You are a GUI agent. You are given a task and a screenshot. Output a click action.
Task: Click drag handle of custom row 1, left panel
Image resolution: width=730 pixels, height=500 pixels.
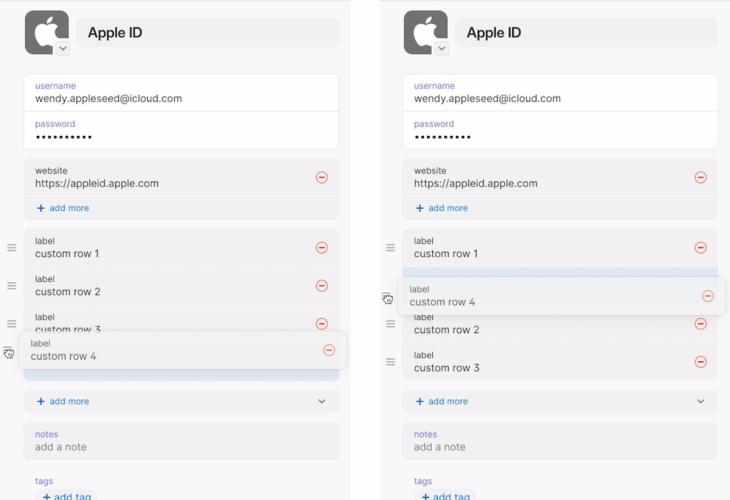(x=12, y=247)
